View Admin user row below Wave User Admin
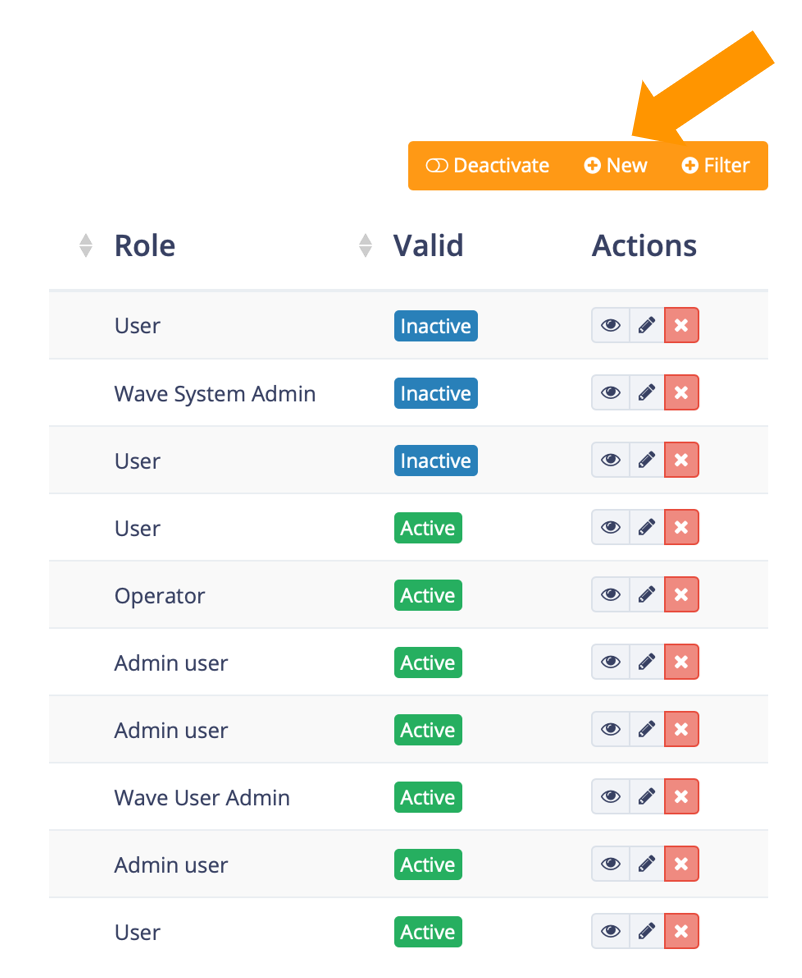This screenshot has height=978, width=802. (x=611, y=864)
